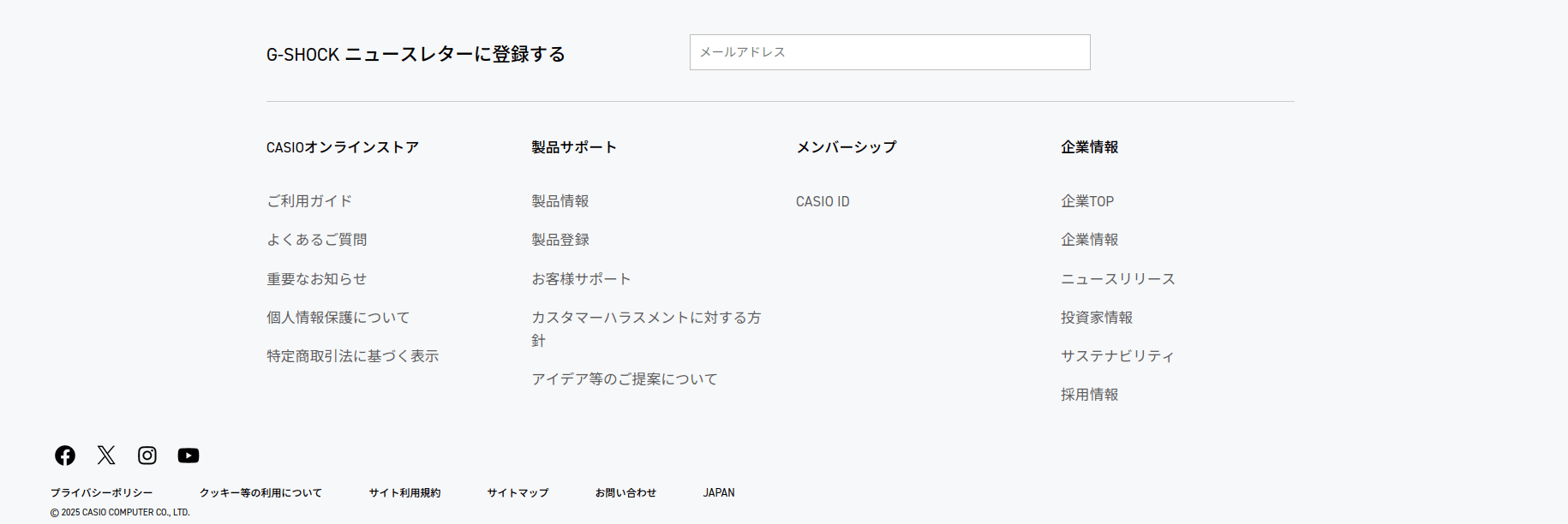The height and width of the screenshot is (524, 1568).
Task: View 採用情報 careers link
Action: [1090, 395]
